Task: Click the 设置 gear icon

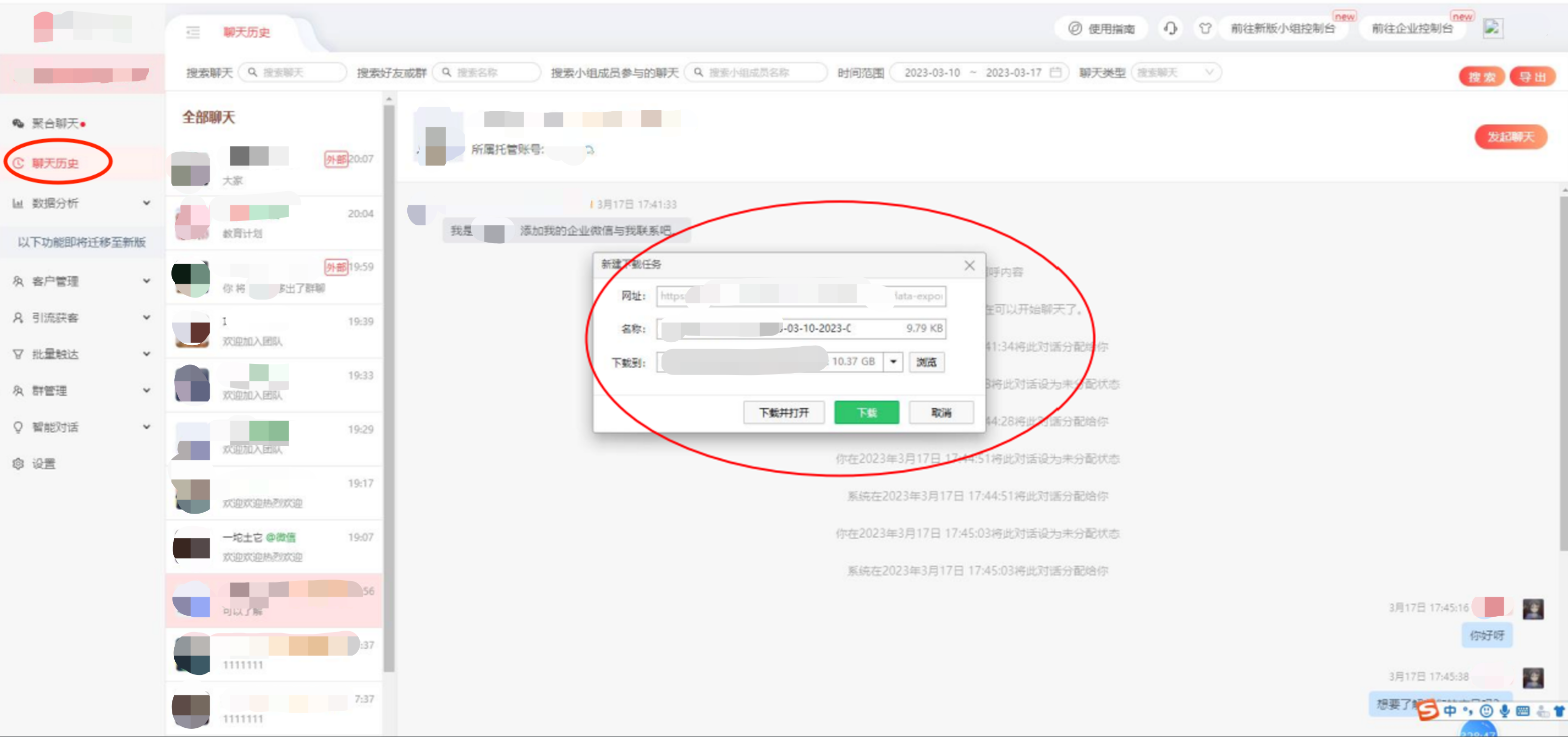Action: click(x=18, y=464)
